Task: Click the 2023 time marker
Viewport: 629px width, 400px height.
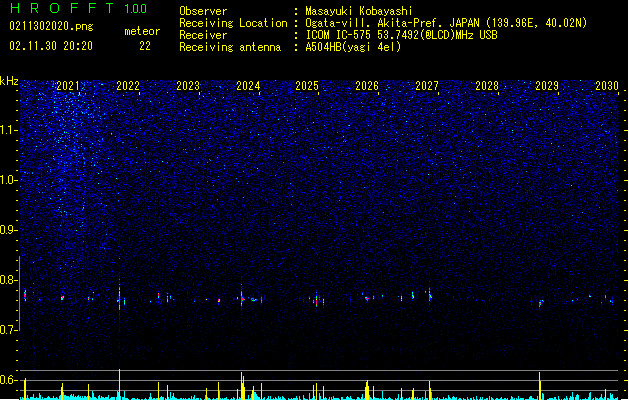Action: 188,86
